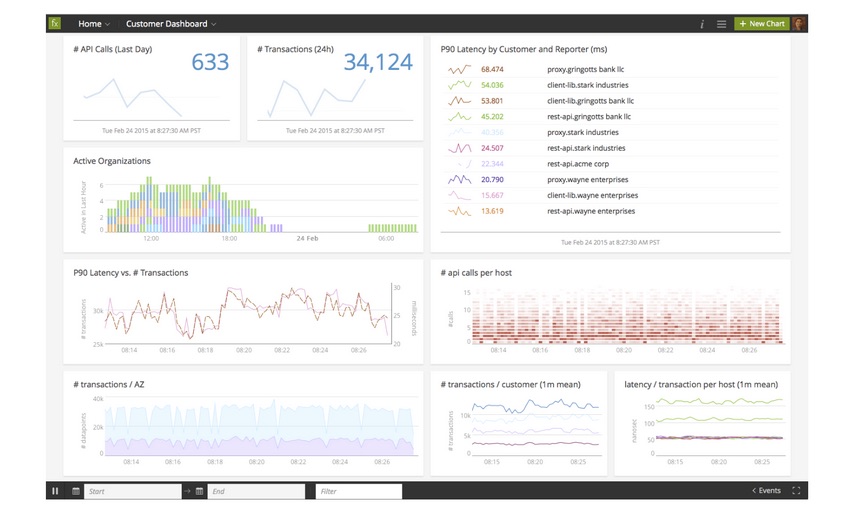
Task: Select client-lib.wayne enterprises row
Action: (x=610, y=195)
